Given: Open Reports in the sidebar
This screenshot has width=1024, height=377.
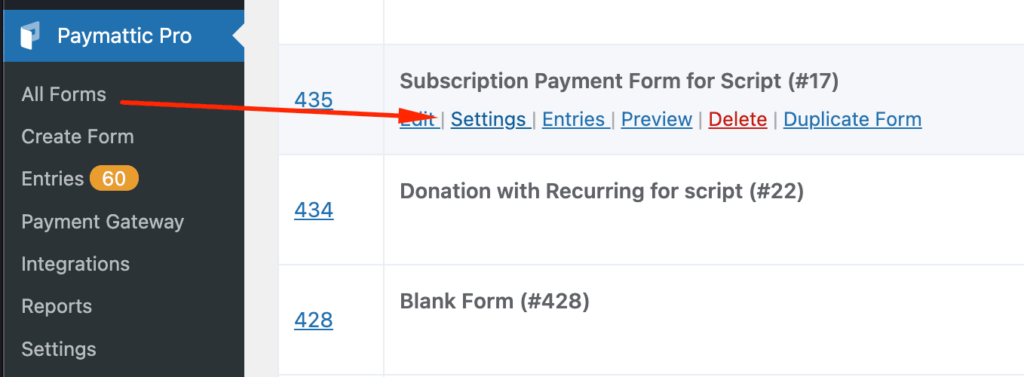Looking at the screenshot, I should point(56,306).
